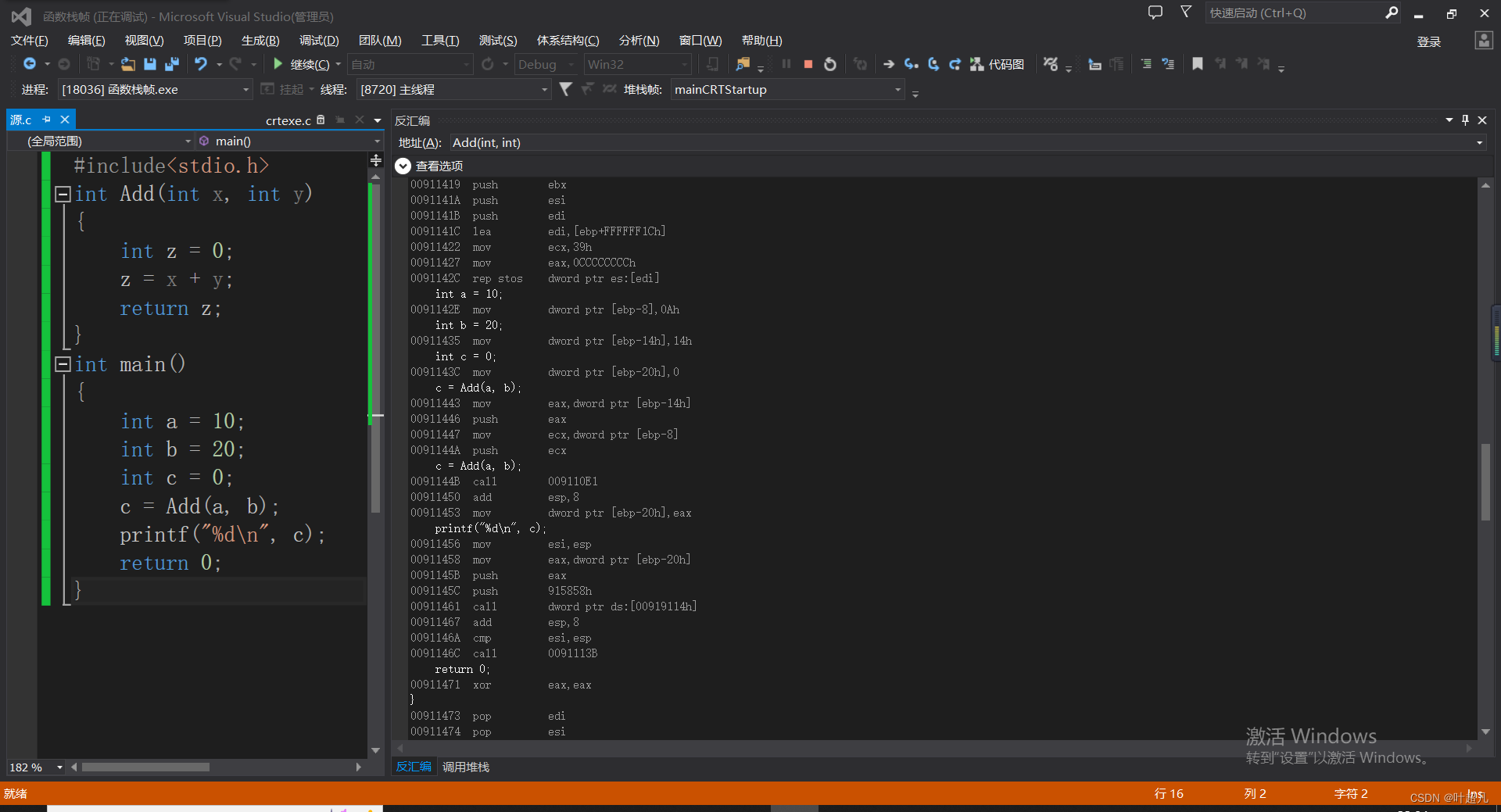Open the 进程 process dropdown
Image resolution: width=1501 pixels, height=812 pixels.
245,90
